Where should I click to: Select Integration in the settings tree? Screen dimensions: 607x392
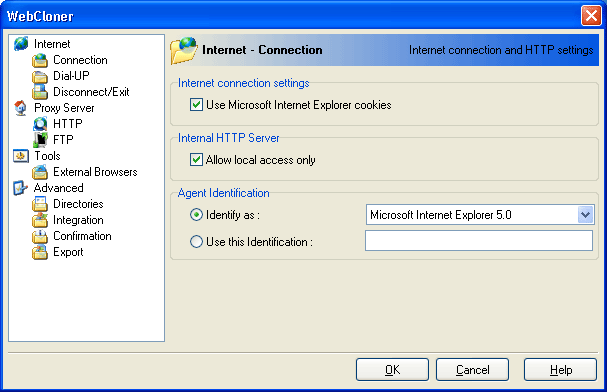coord(78,220)
